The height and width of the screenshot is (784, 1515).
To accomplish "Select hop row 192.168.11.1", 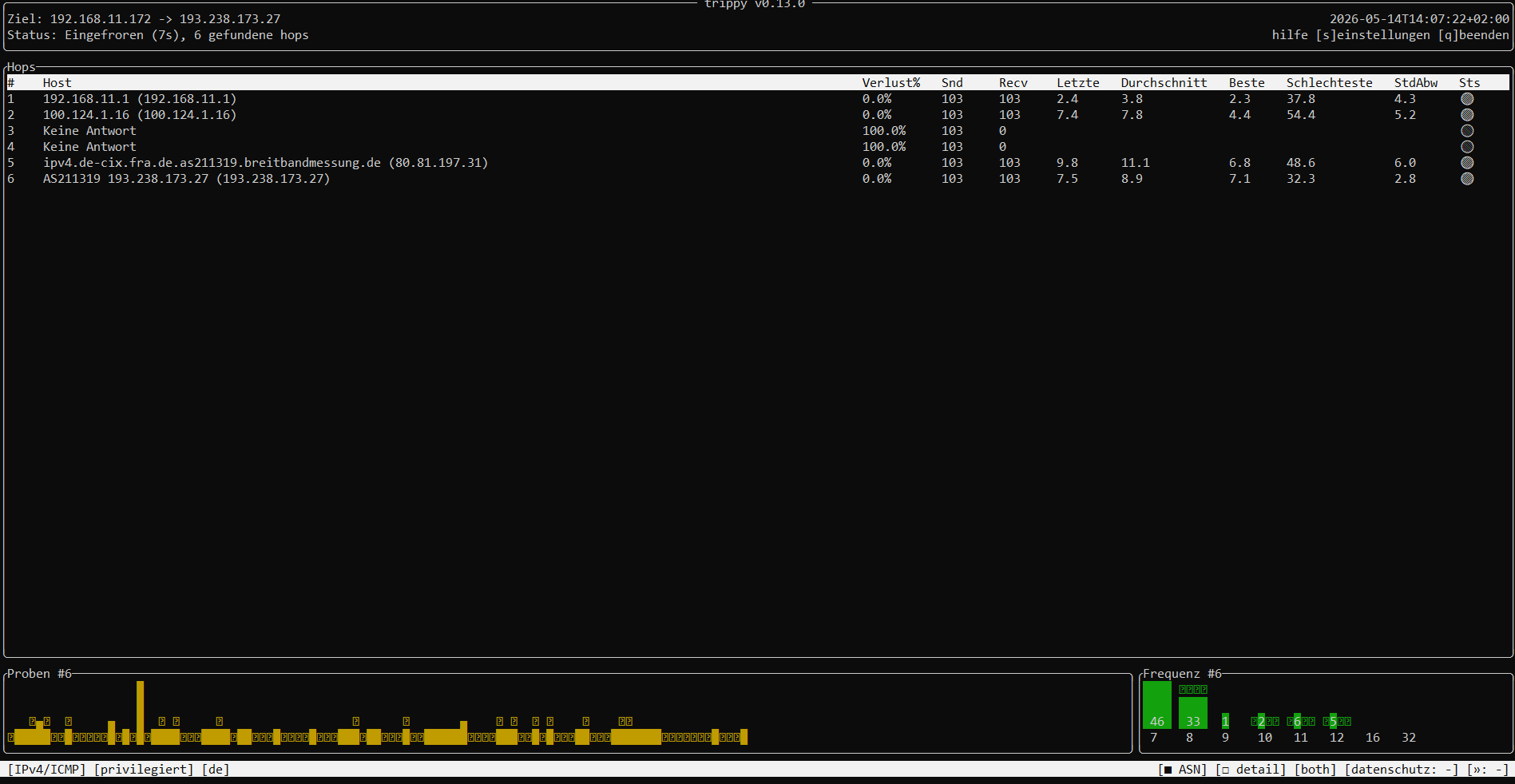I will pyautogui.click(x=758, y=99).
